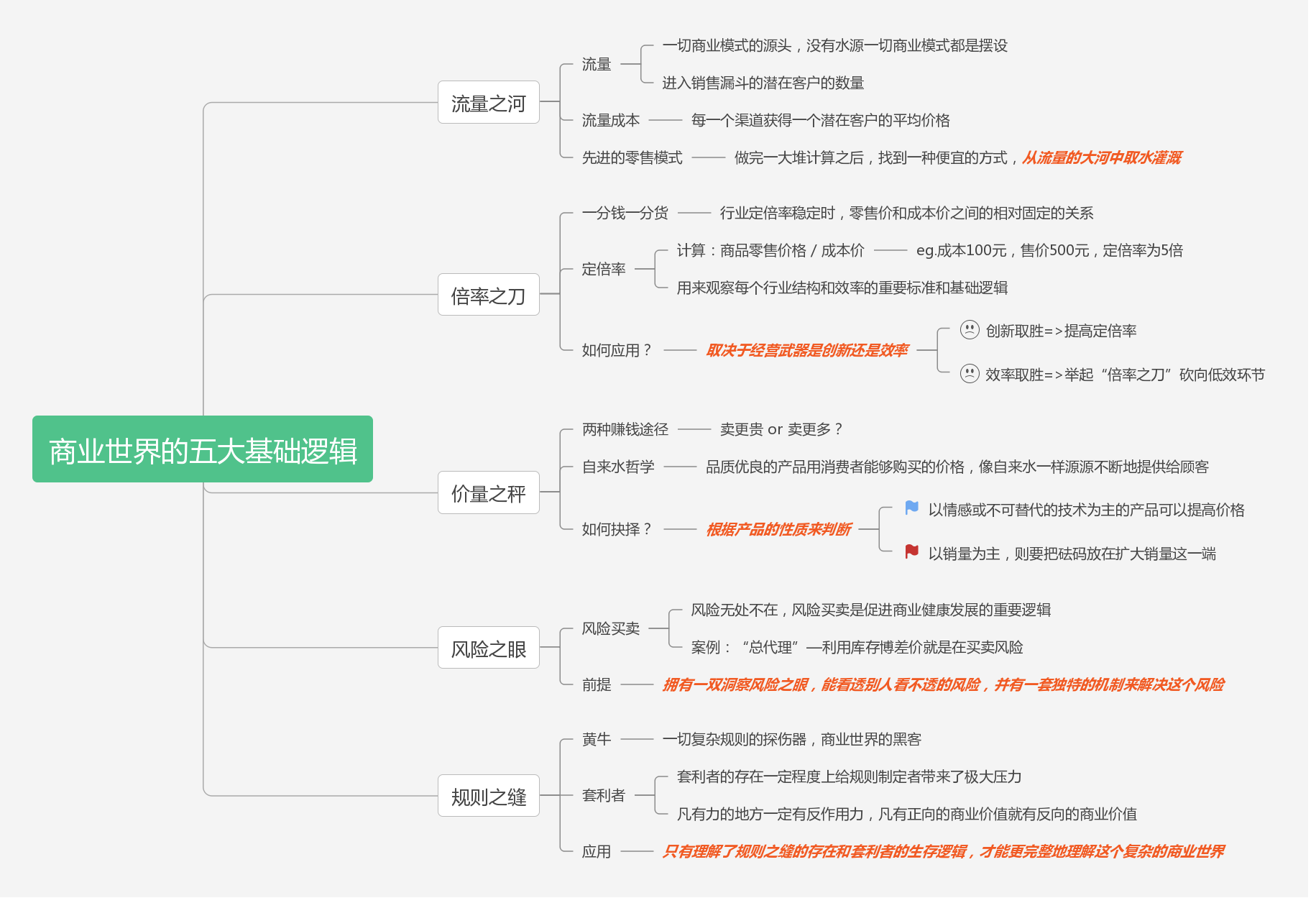The width and height of the screenshot is (1316, 903).
Task: Click the 流量 subtopic under 流量之河
Action: [597, 64]
